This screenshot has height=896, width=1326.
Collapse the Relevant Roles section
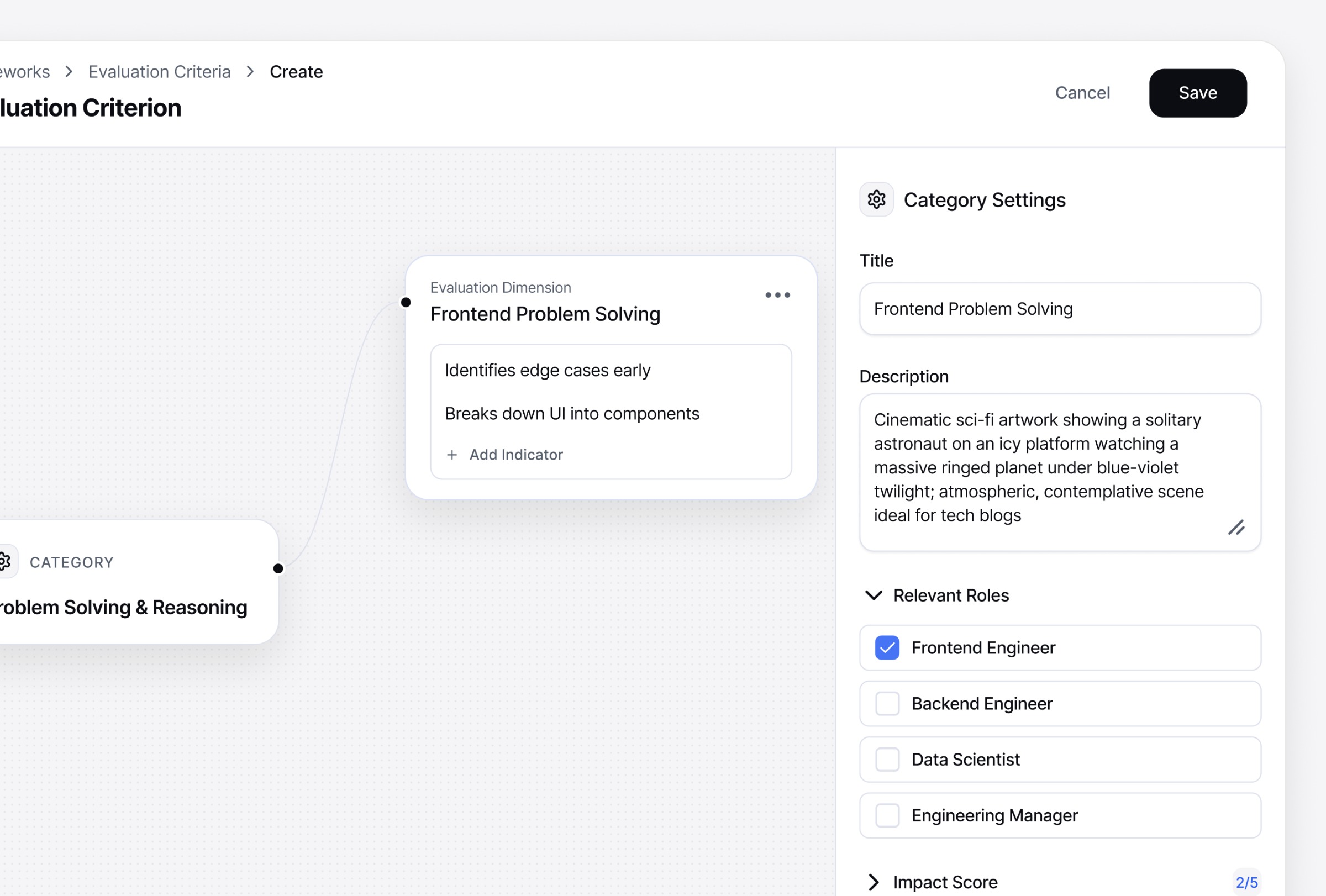click(874, 595)
